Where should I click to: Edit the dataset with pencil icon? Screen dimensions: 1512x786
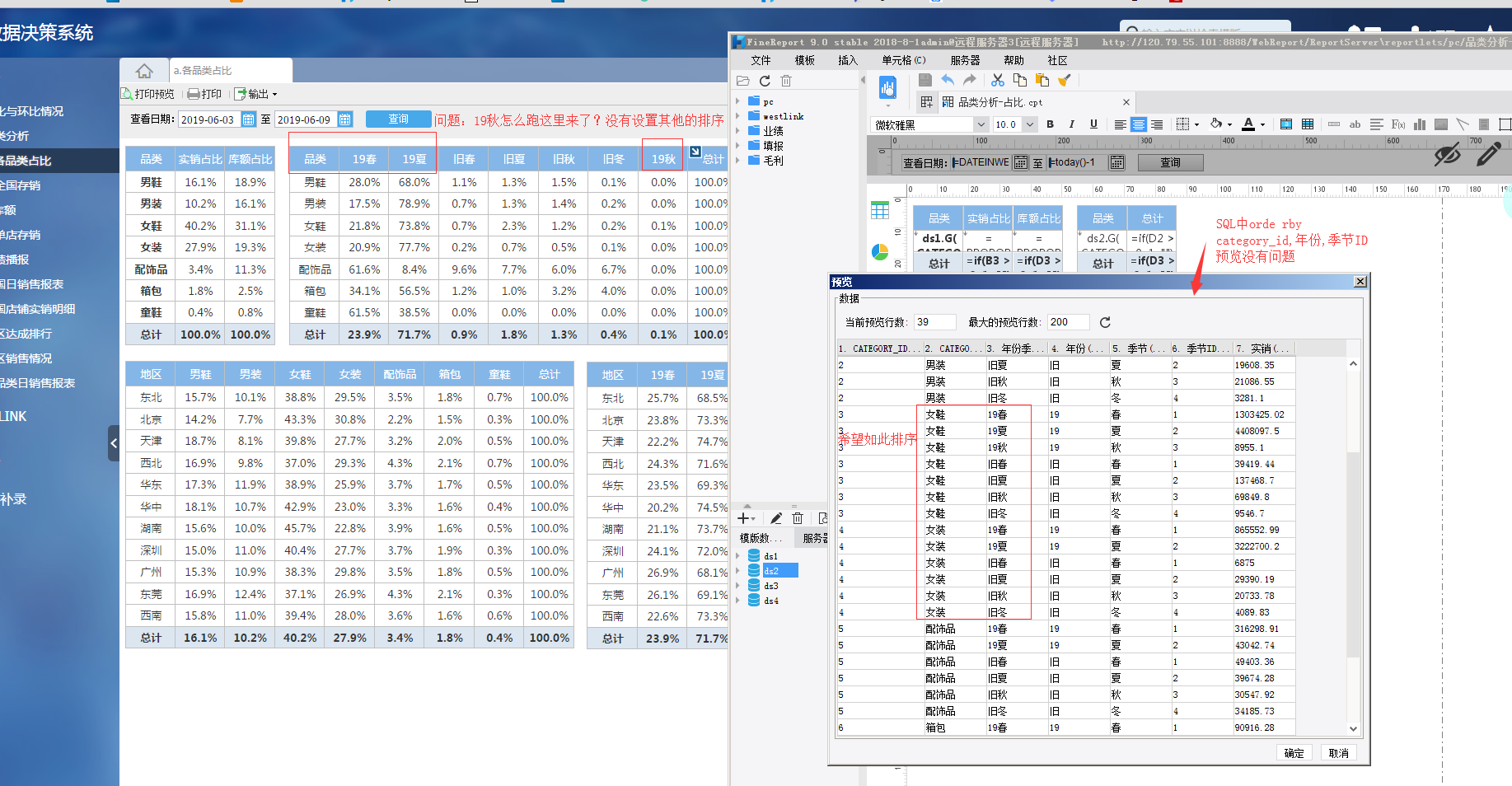tap(775, 518)
